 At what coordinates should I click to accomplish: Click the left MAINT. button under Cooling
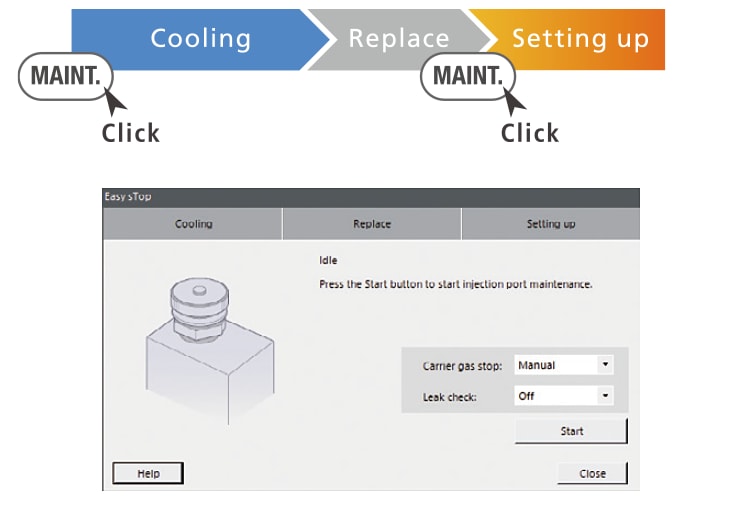coord(66,77)
